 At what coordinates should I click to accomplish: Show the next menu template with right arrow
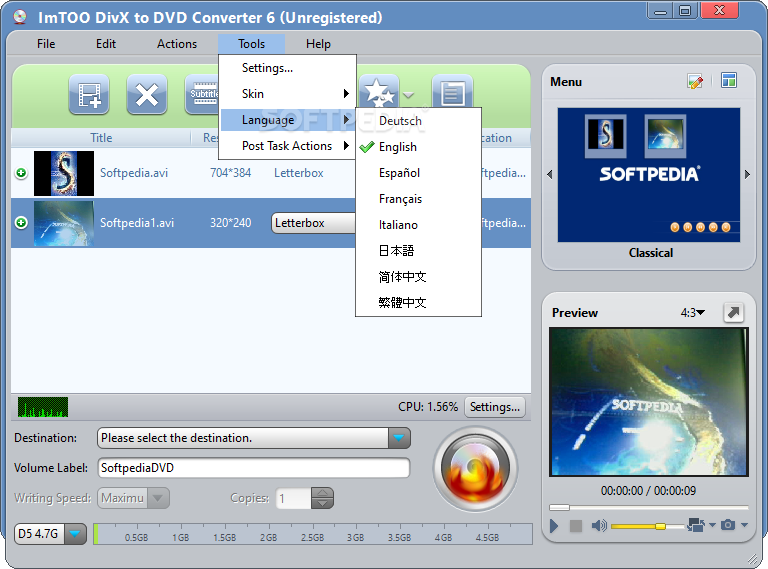pos(747,174)
